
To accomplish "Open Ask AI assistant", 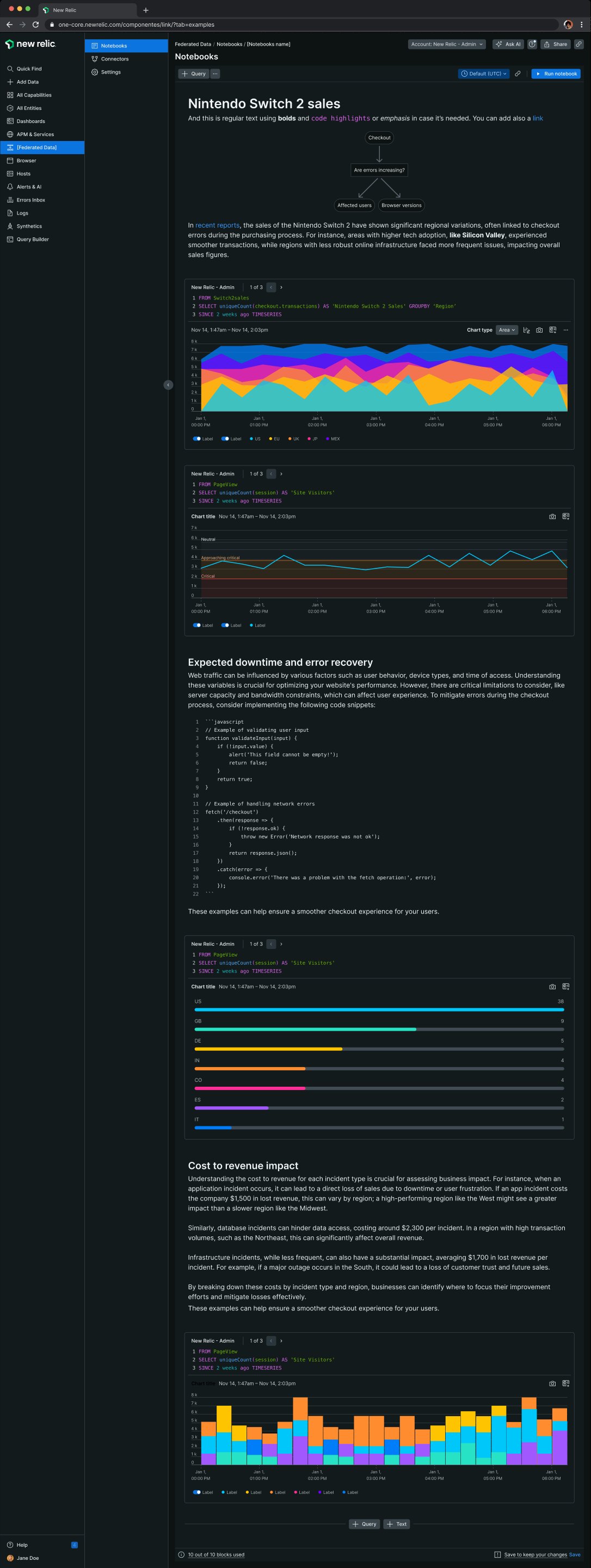I will [508, 44].
